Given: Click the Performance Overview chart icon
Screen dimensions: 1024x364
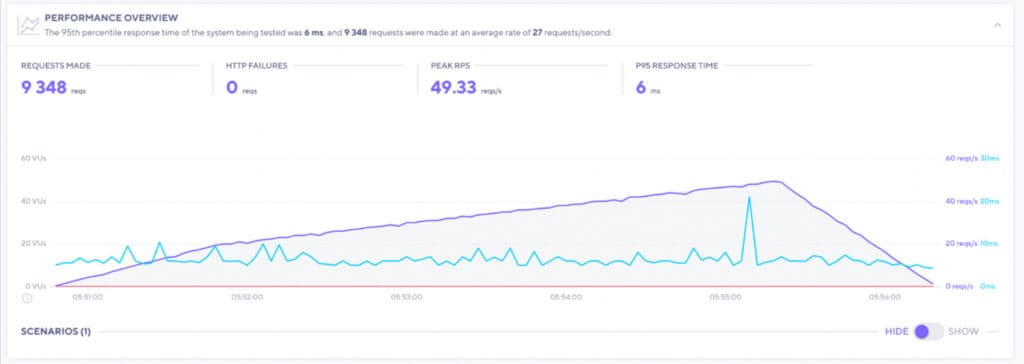Looking at the screenshot, I should [28, 25].
